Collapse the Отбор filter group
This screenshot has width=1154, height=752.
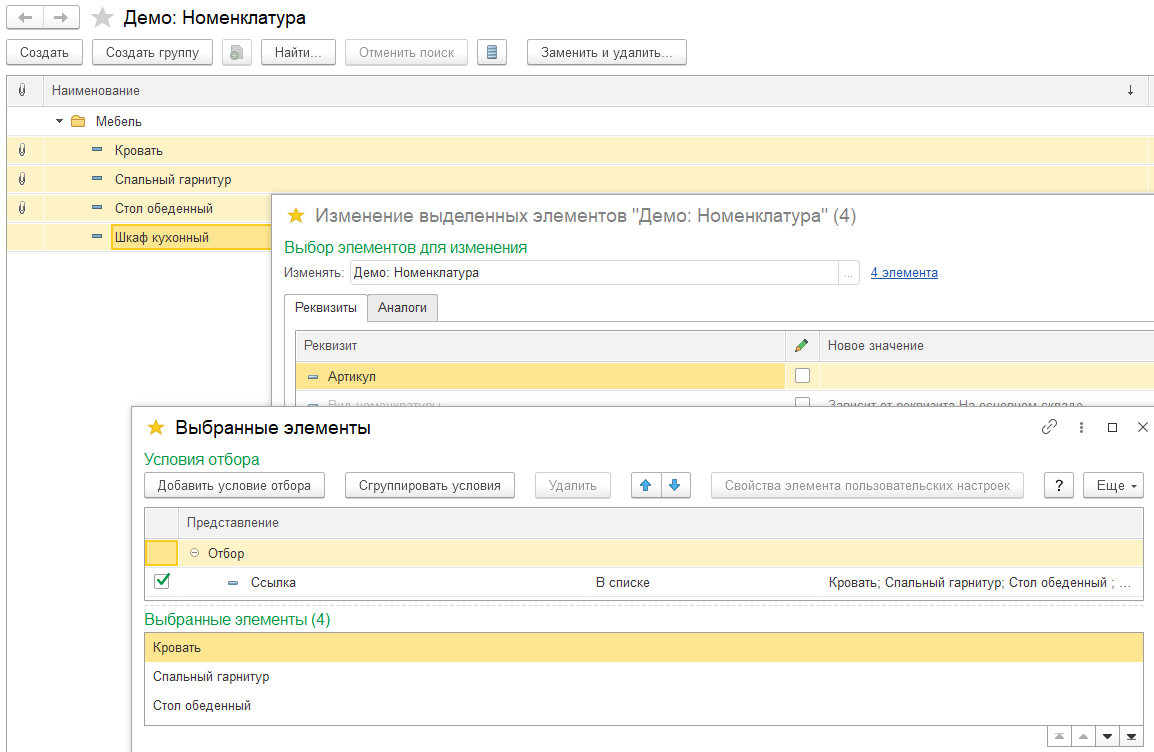coord(194,553)
